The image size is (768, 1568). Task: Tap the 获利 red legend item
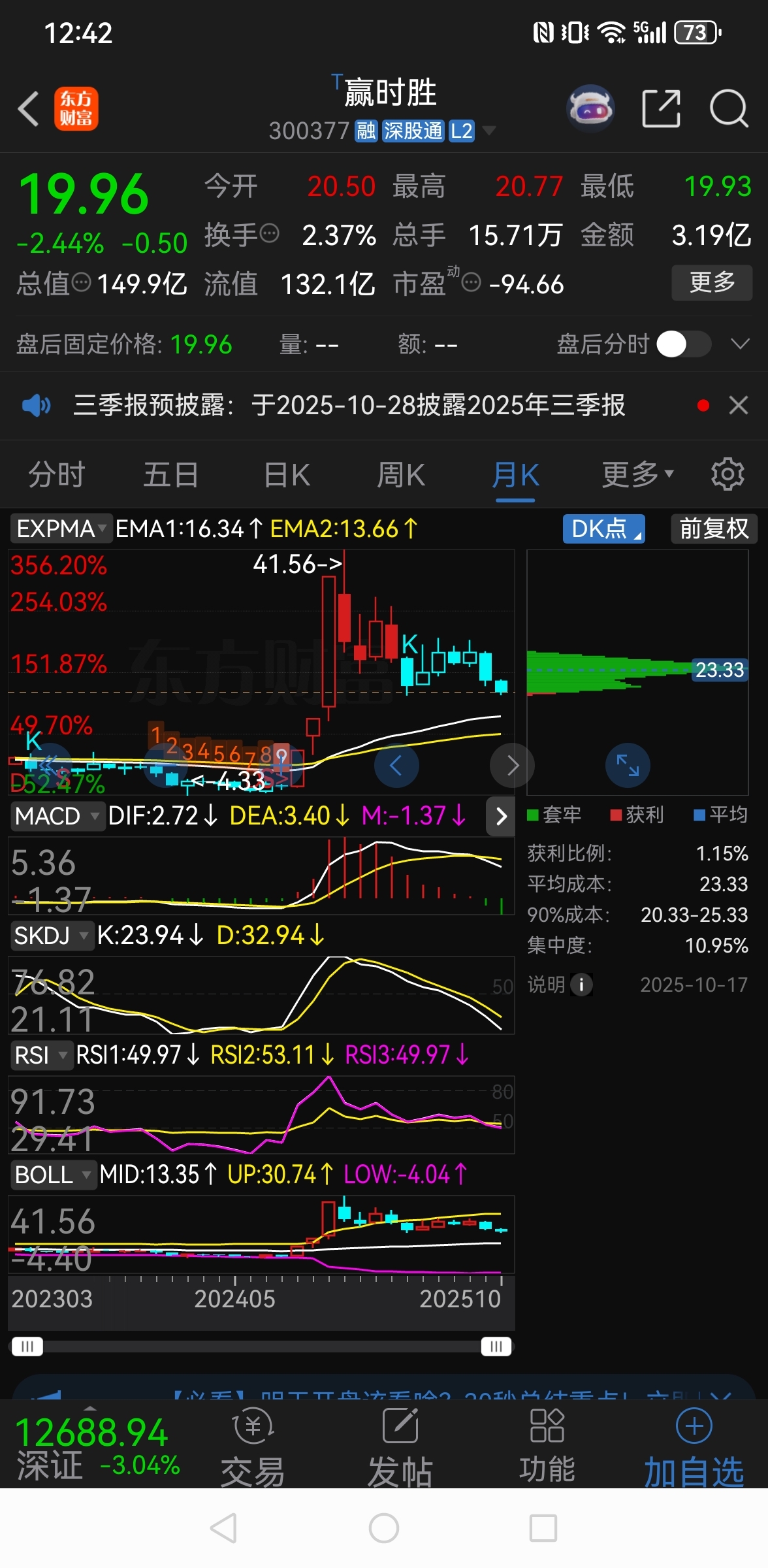point(637,815)
